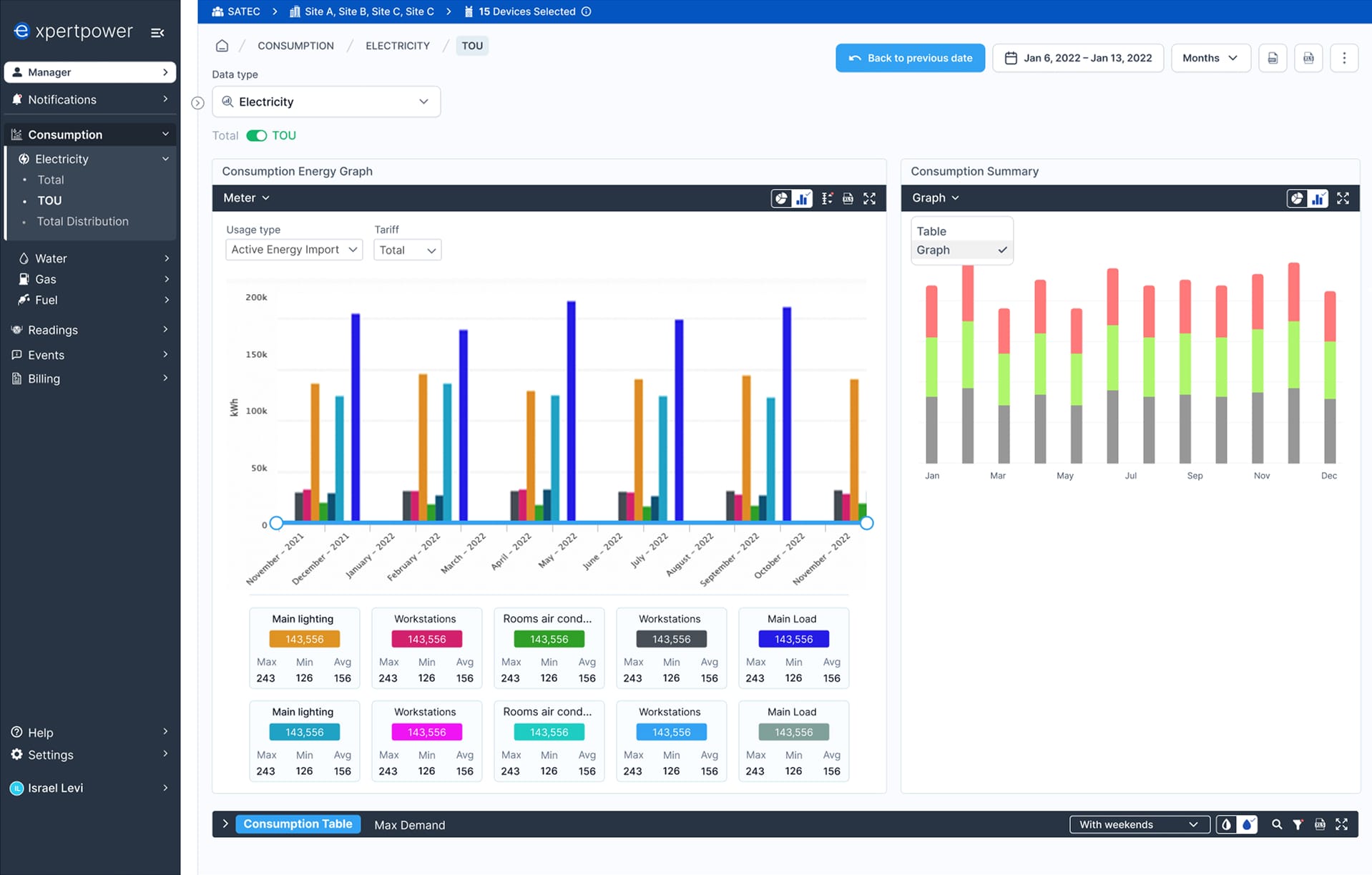Open the date range picker field
The height and width of the screenshot is (875, 1372).
[x=1078, y=58]
